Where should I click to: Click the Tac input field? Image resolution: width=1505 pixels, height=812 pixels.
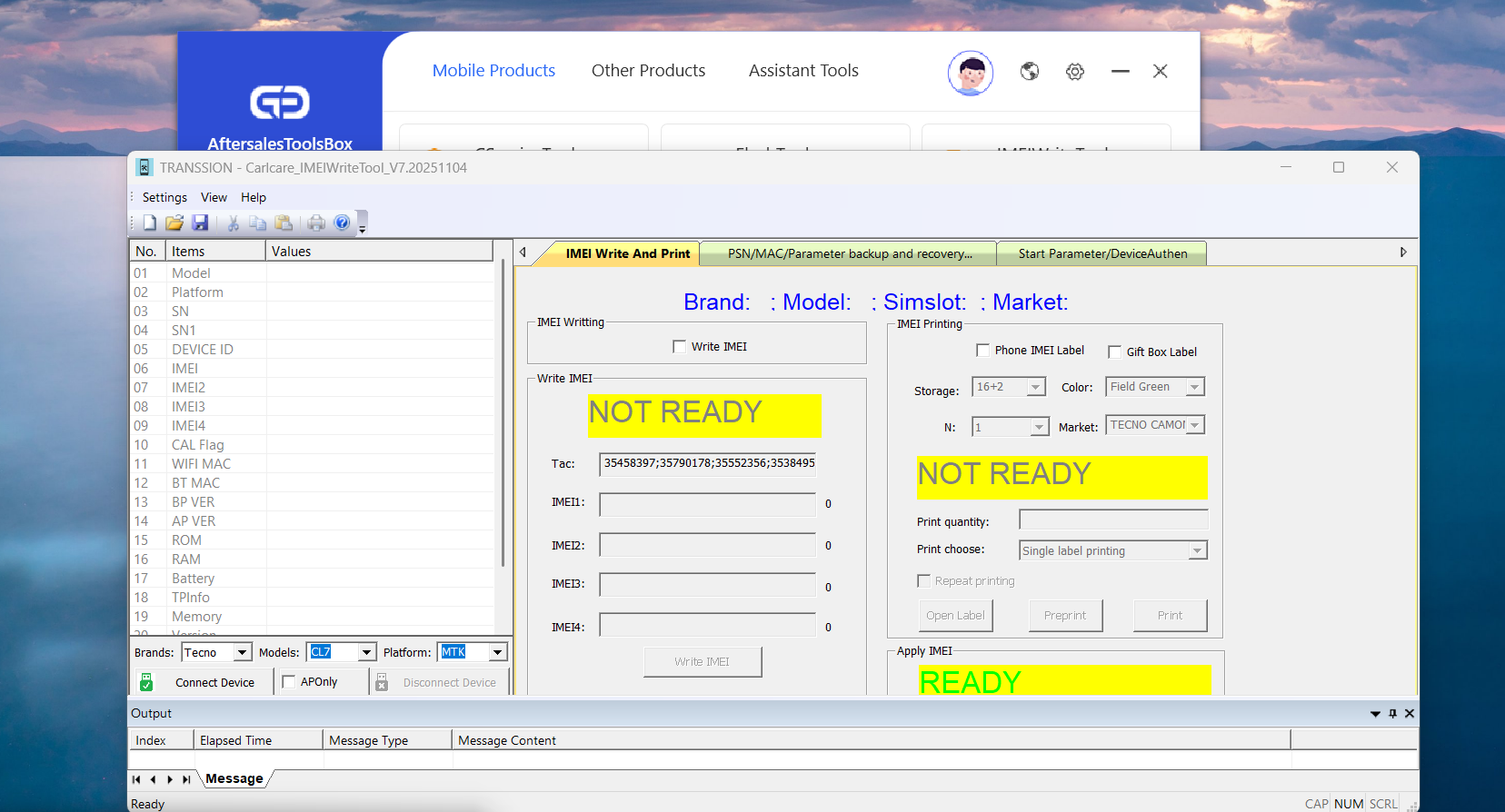(x=707, y=463)
